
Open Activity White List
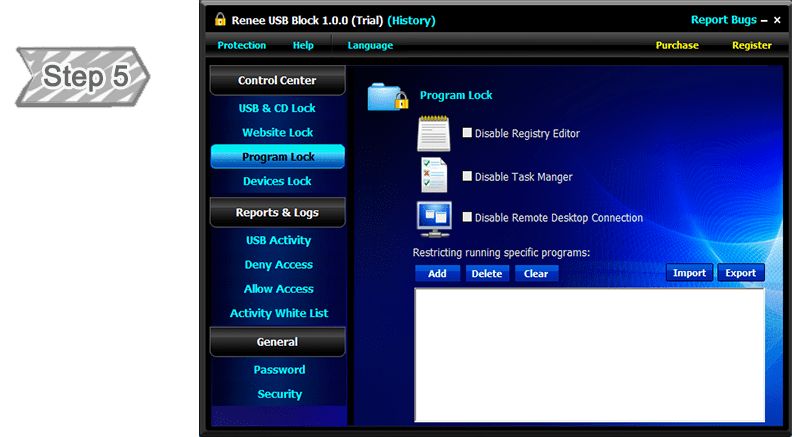coord(279,313)
